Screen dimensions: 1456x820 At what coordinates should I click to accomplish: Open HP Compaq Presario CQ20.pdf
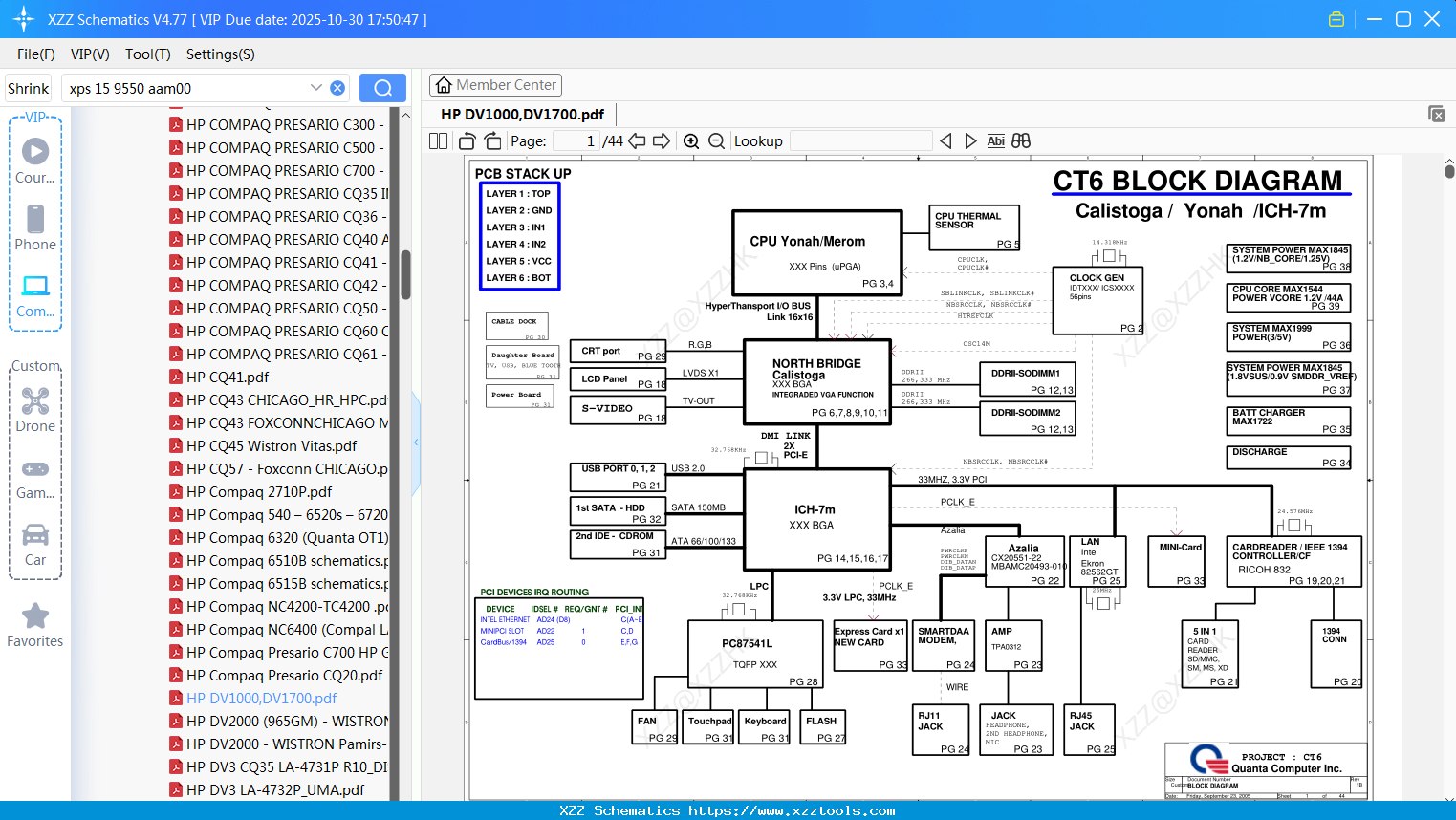[276, 675]
